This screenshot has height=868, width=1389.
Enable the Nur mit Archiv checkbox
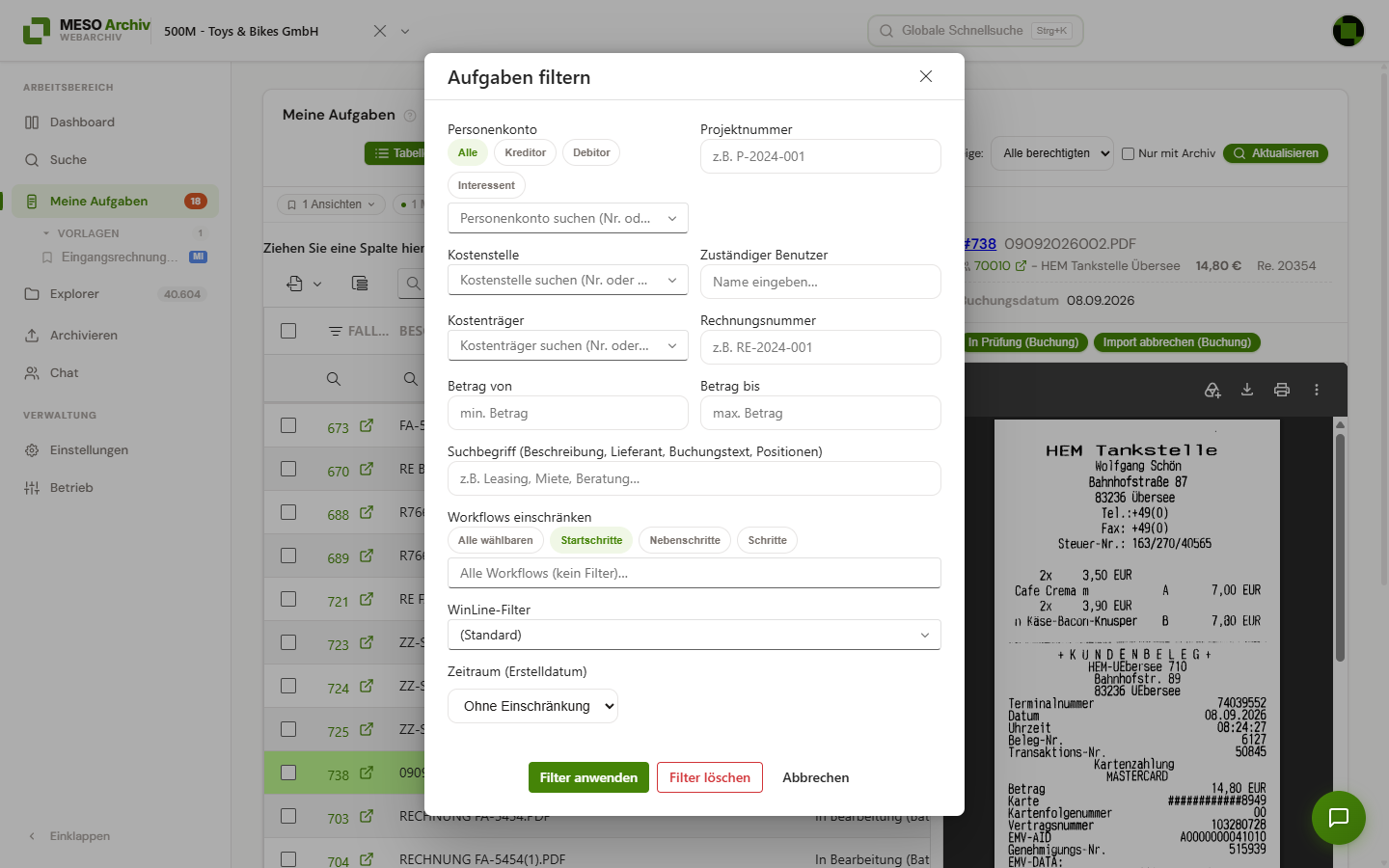tap(1128, 153)
